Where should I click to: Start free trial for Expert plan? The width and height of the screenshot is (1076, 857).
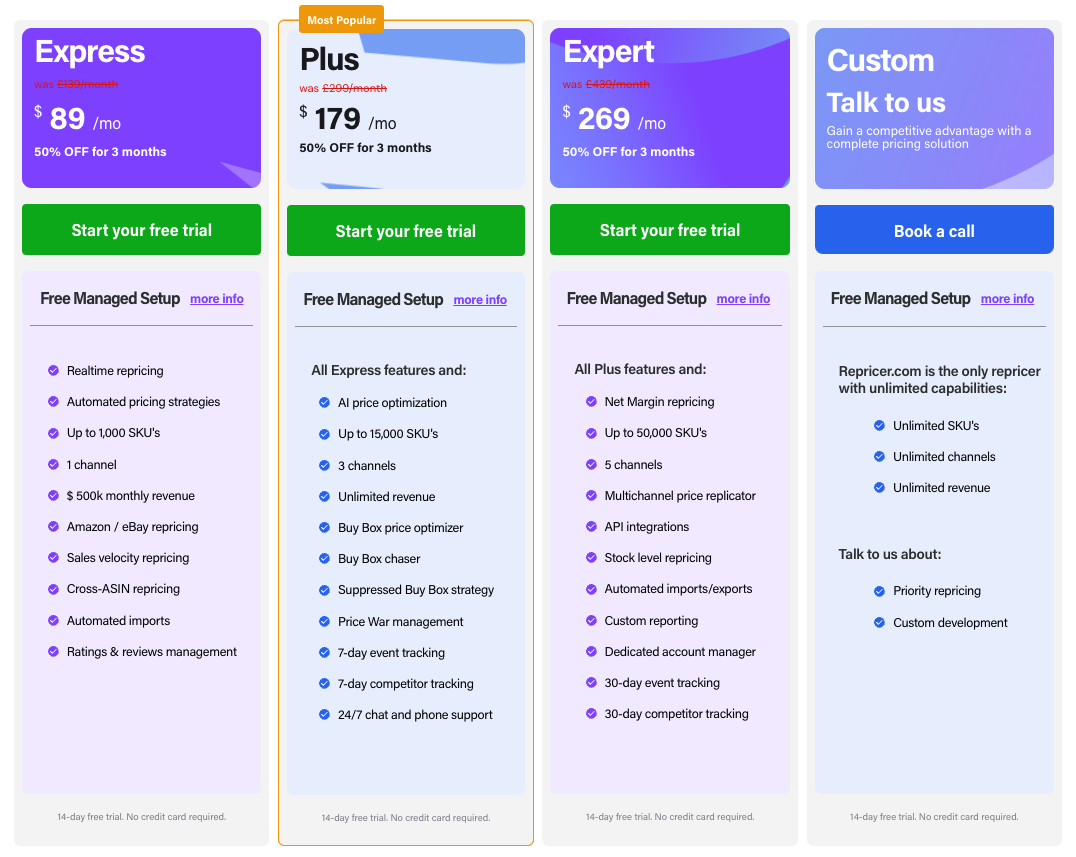pyautogui.click(x=669, y=230)
